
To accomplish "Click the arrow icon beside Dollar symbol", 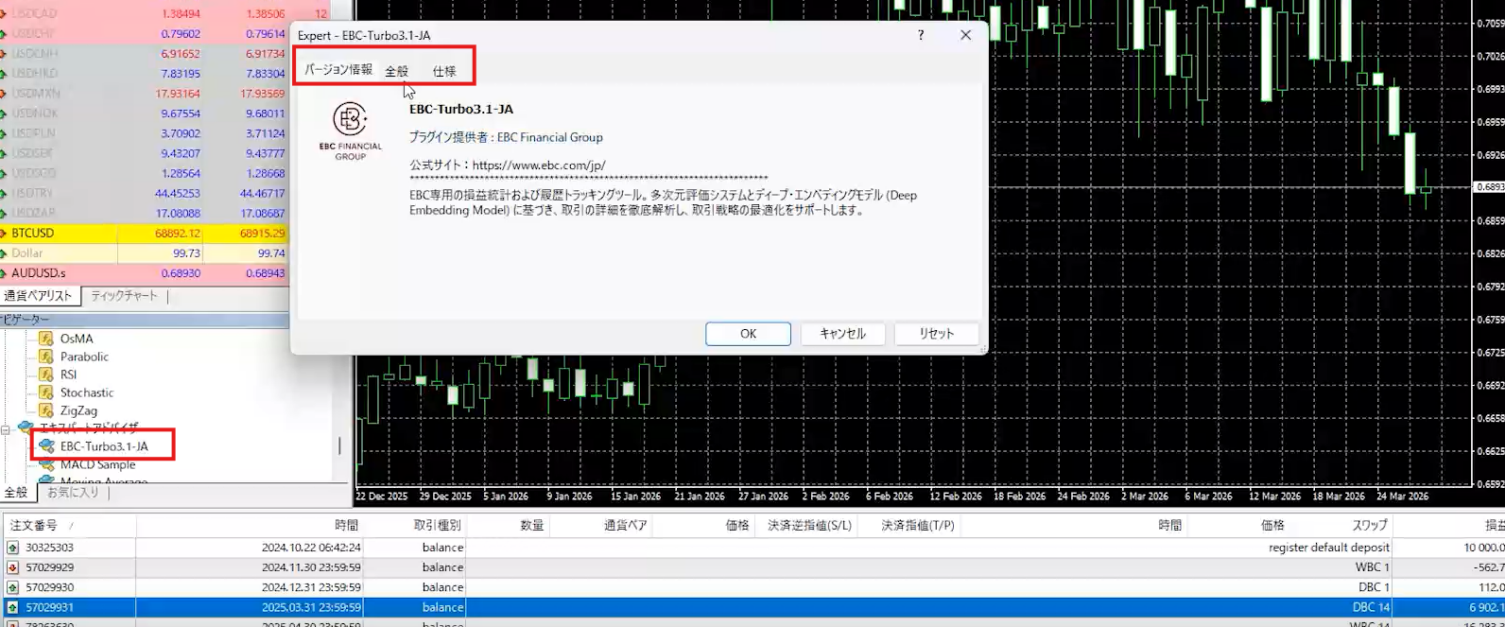I will (4, 253).
